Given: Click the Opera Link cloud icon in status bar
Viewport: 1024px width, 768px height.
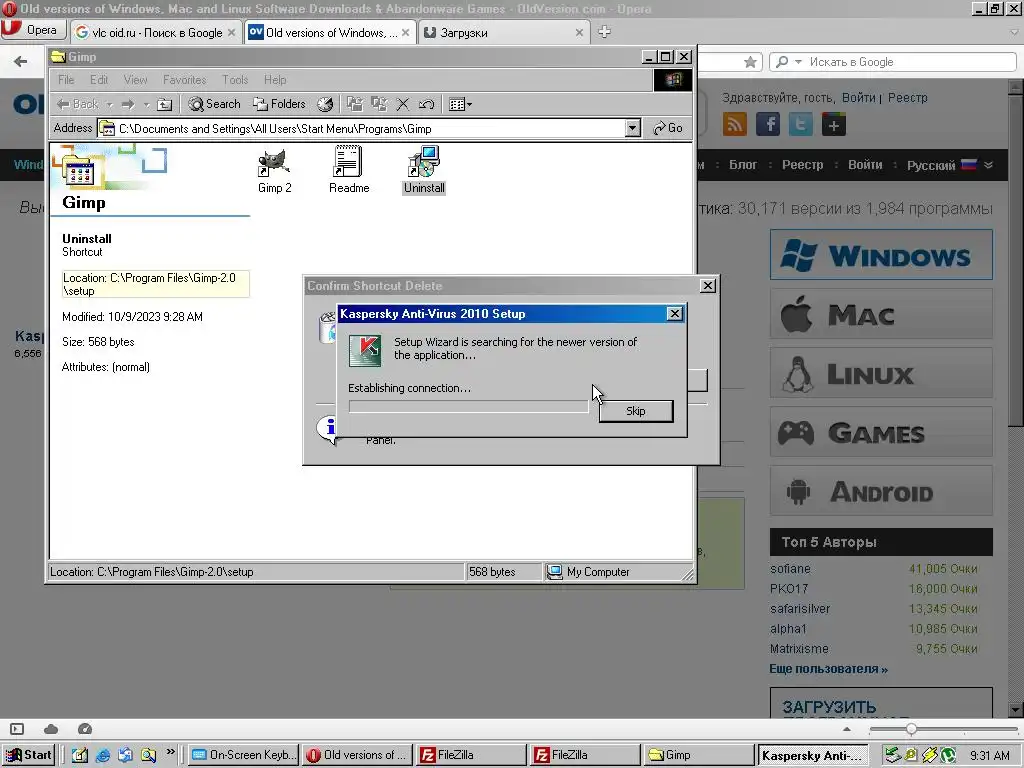Looking at the screenshot, I should click(x=51, y=729).
